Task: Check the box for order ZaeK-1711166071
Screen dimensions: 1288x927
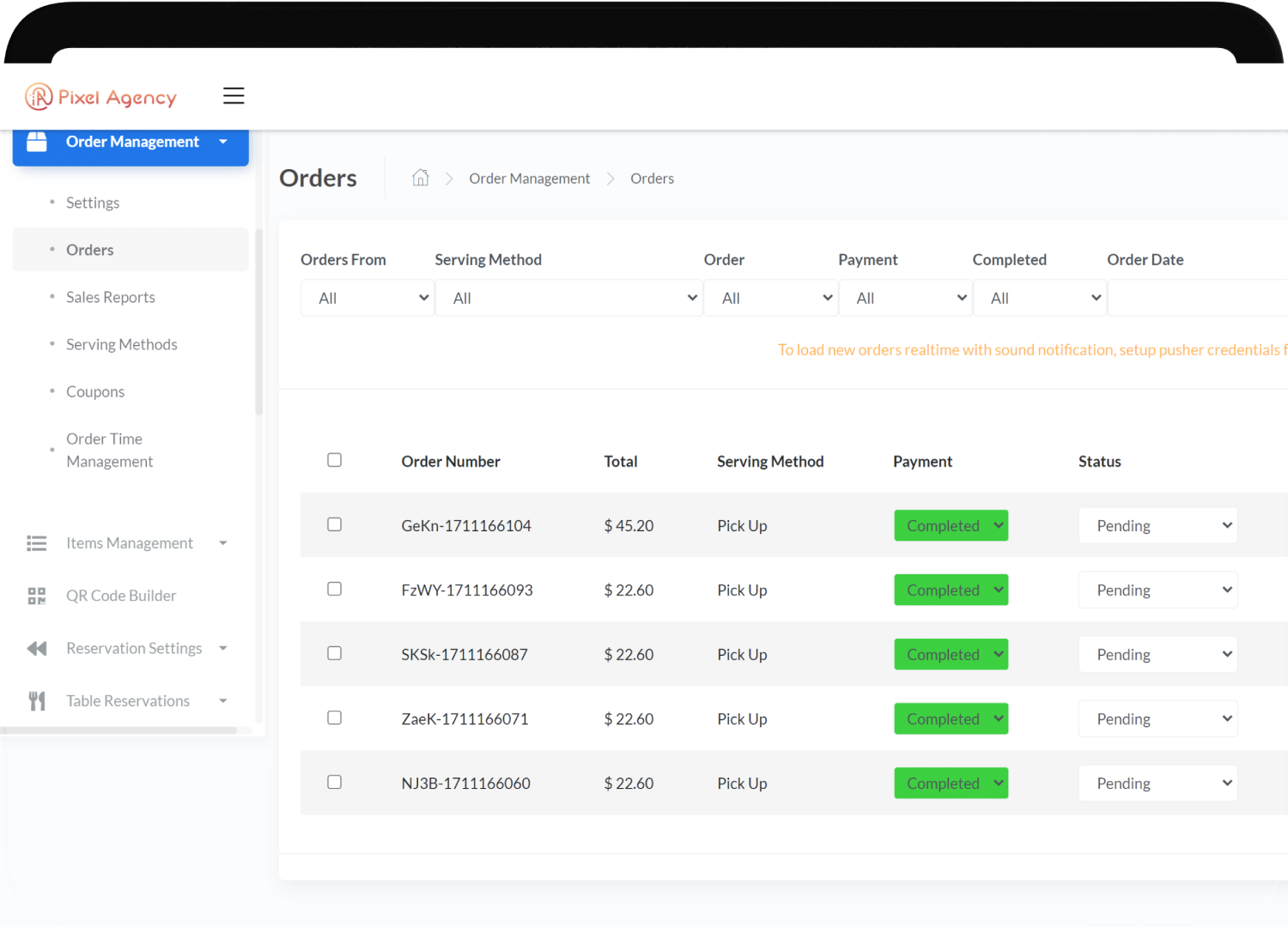Action: pos(335,718)
